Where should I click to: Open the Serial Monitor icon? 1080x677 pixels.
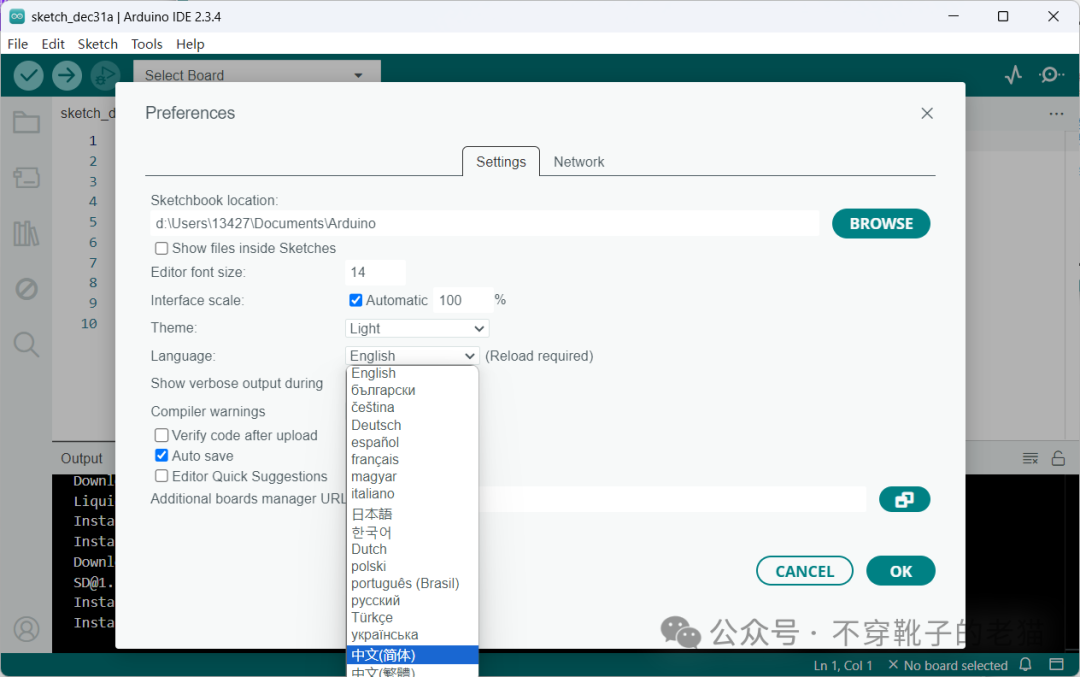(x=1050, y=75)
